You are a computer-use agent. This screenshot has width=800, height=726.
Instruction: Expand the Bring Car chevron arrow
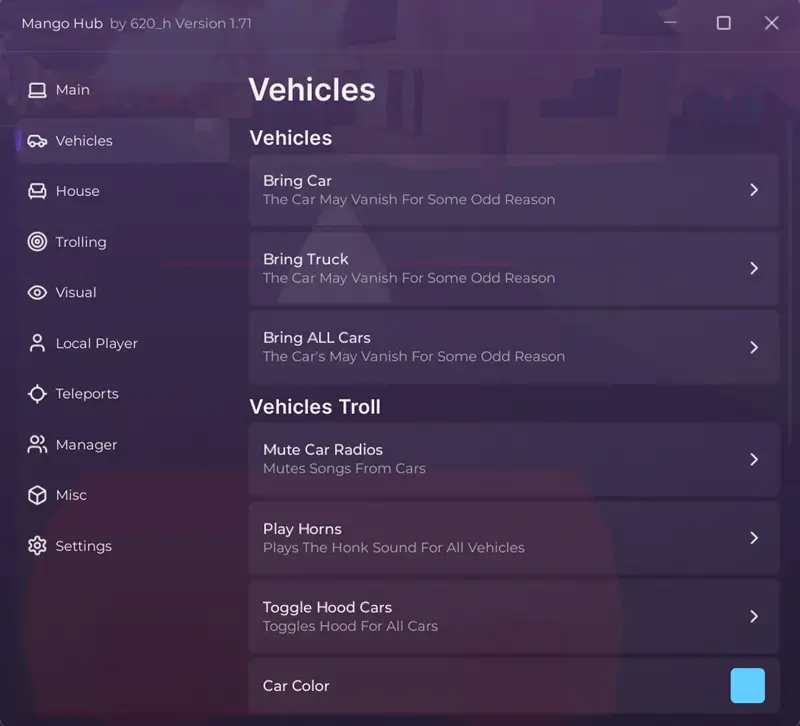pyautogui.click(x=754, y=190)
